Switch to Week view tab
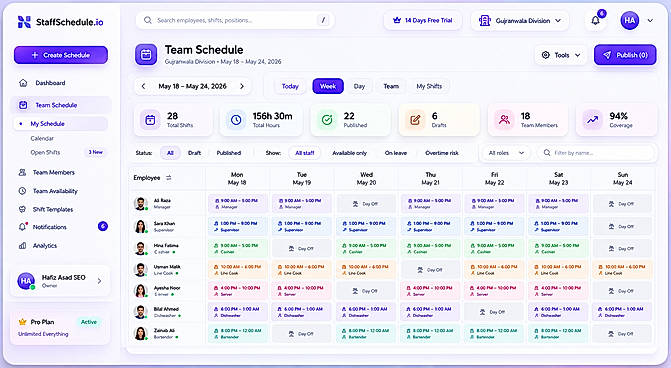671x368 pixels. point(328,86)
